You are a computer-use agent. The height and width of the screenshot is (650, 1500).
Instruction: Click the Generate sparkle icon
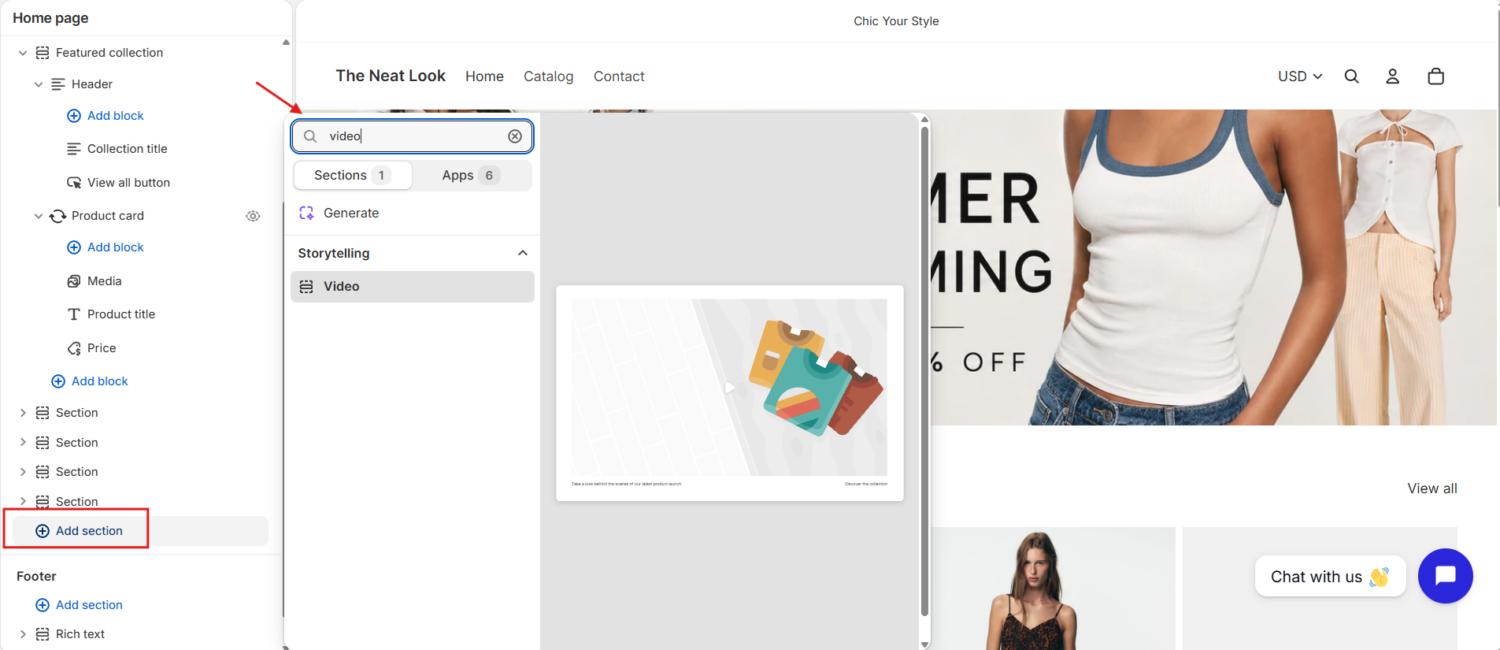pyautogui.click(x=307, y=213)
